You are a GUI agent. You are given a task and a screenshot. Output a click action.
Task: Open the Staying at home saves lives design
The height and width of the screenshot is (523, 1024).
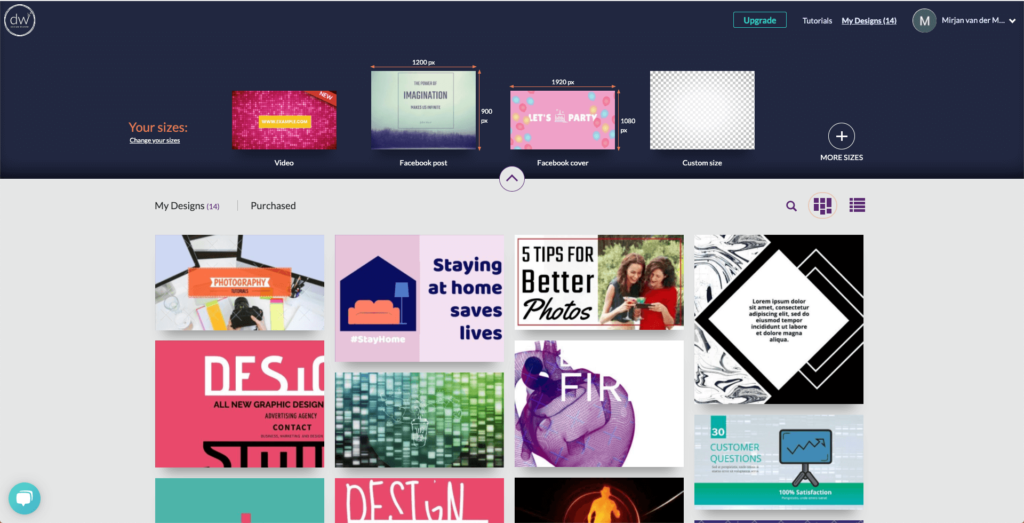(x=419, y=298)
